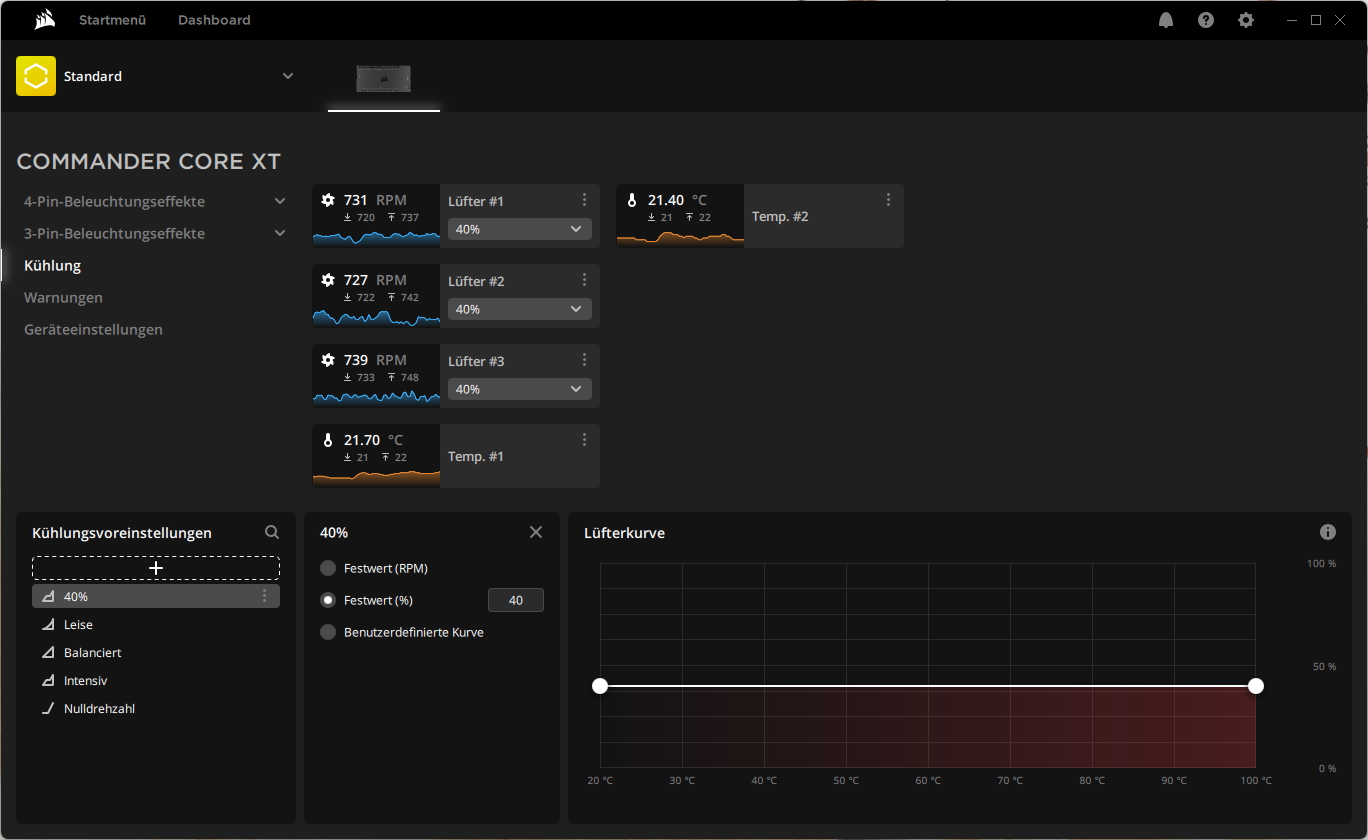Viewport: 1368px width, 840px height.
Task: Select the Commander Core XT device thumbnail
Action: tap(384, 79)
